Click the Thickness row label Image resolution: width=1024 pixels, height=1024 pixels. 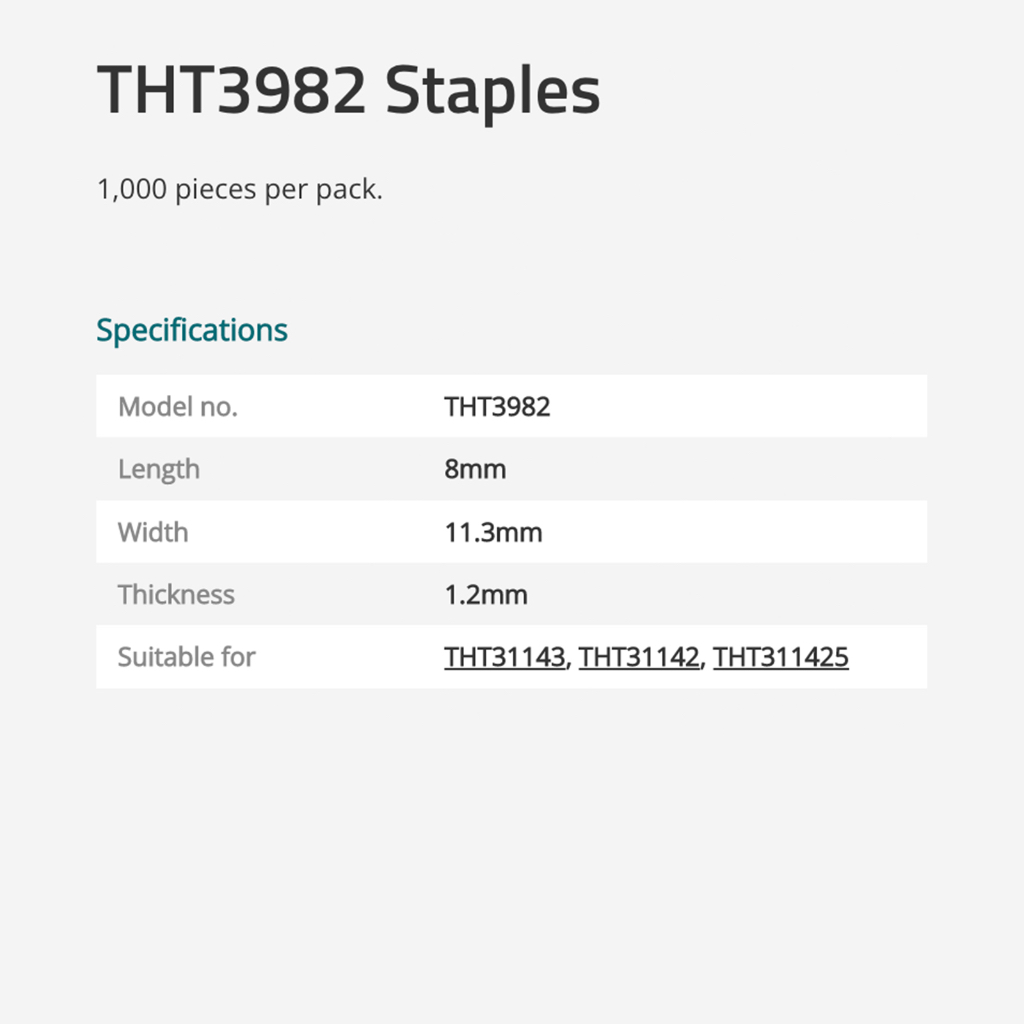tap(176, 595)
